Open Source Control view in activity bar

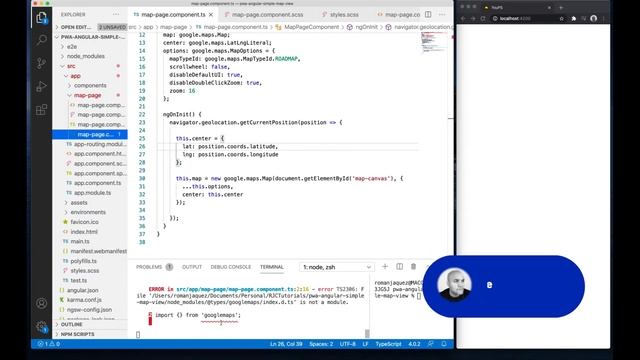coord(41,63)
